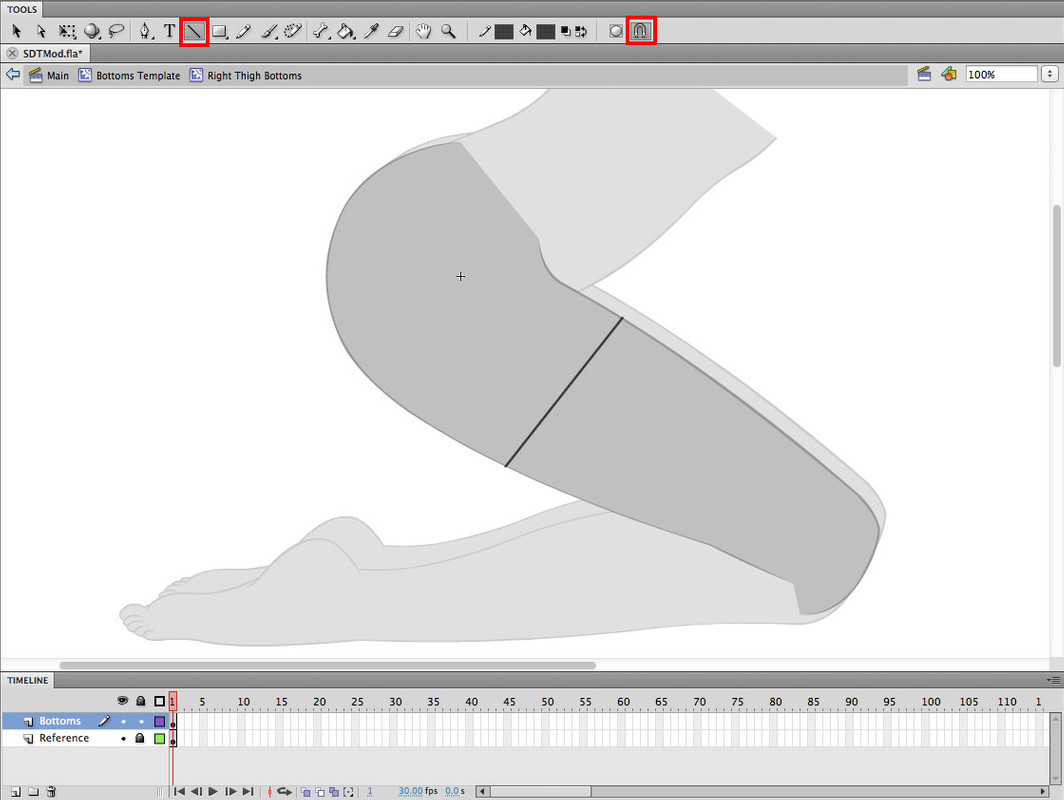Viewport: 1064px width, 800px height.
Task: Unlock the Reference layer
Action: (x=141, y=739)
